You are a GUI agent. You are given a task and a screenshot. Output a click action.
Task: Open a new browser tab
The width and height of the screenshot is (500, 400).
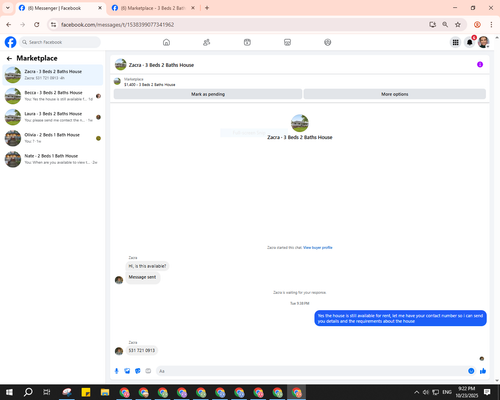pos(207,8)
